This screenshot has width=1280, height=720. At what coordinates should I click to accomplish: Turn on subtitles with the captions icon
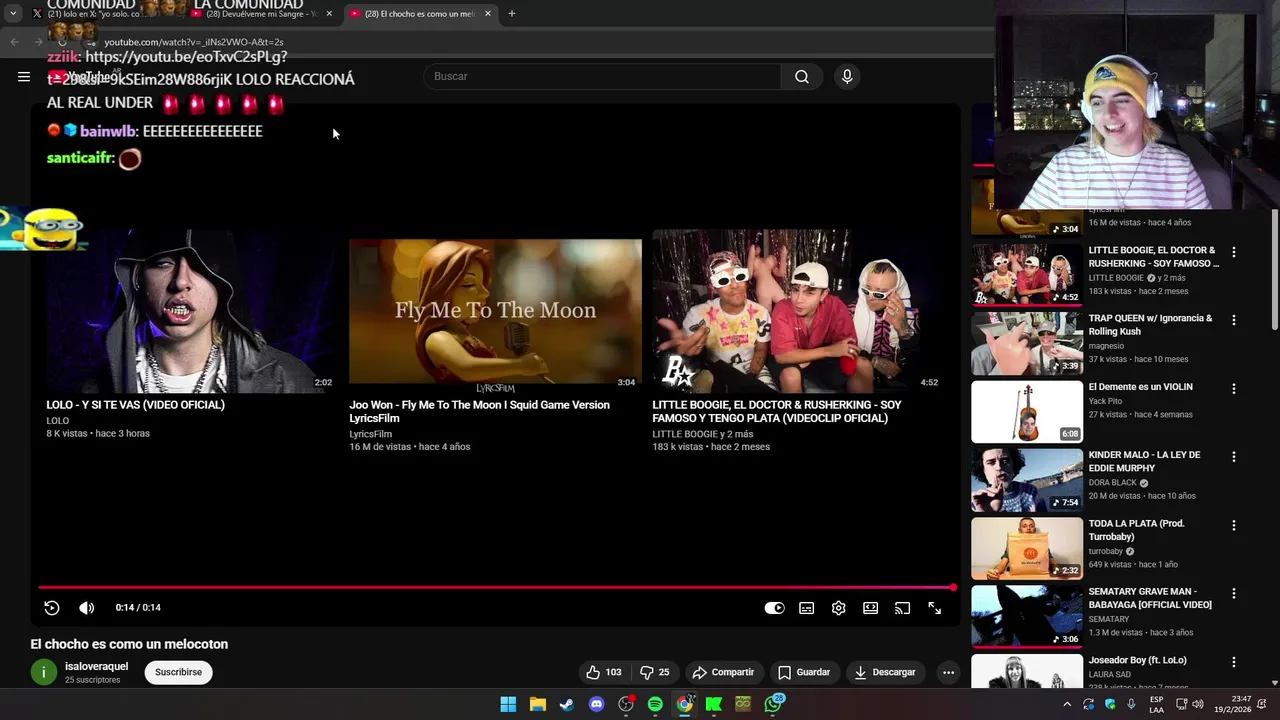click(x=807, y=608)
